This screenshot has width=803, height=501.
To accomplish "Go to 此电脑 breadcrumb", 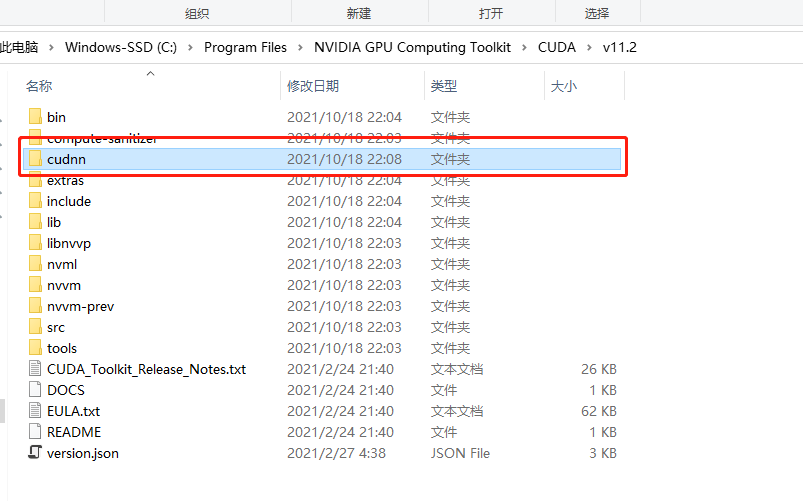I will pos(19,47).
